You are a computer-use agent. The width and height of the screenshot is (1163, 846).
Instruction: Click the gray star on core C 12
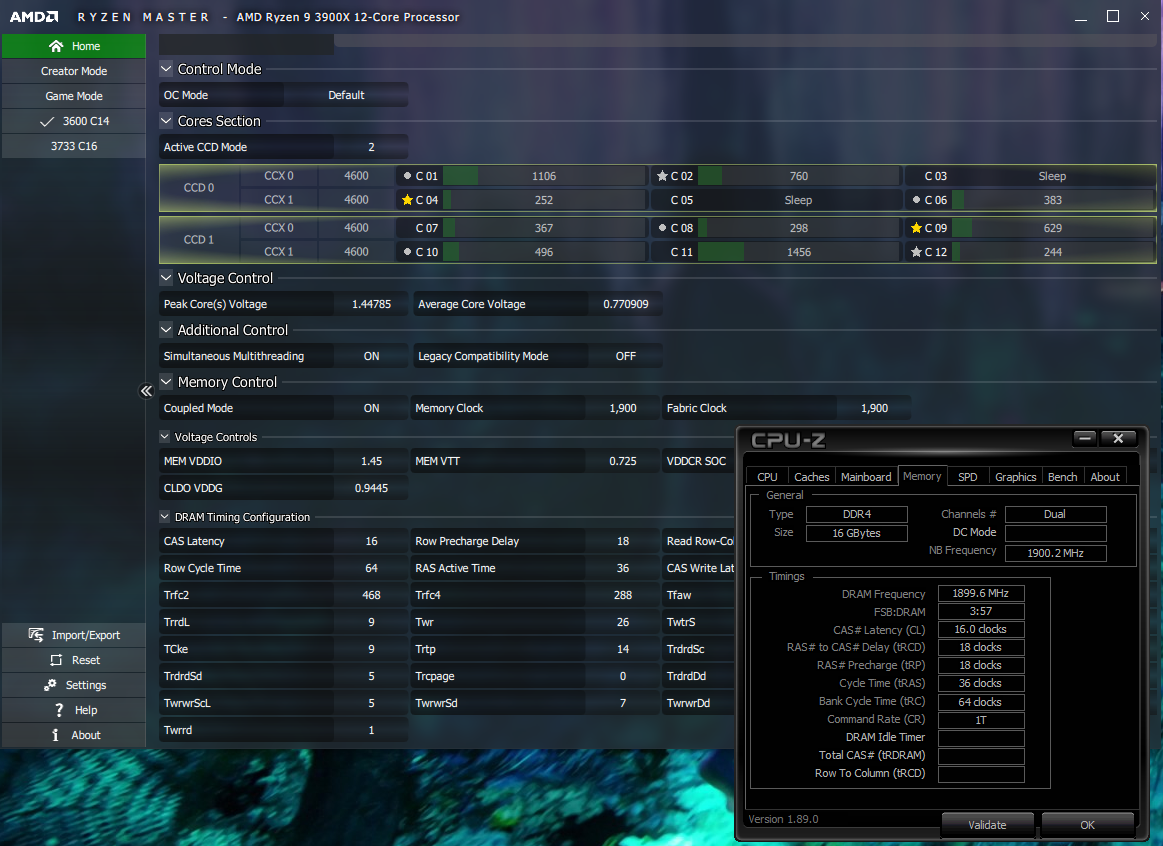[916, 252]
